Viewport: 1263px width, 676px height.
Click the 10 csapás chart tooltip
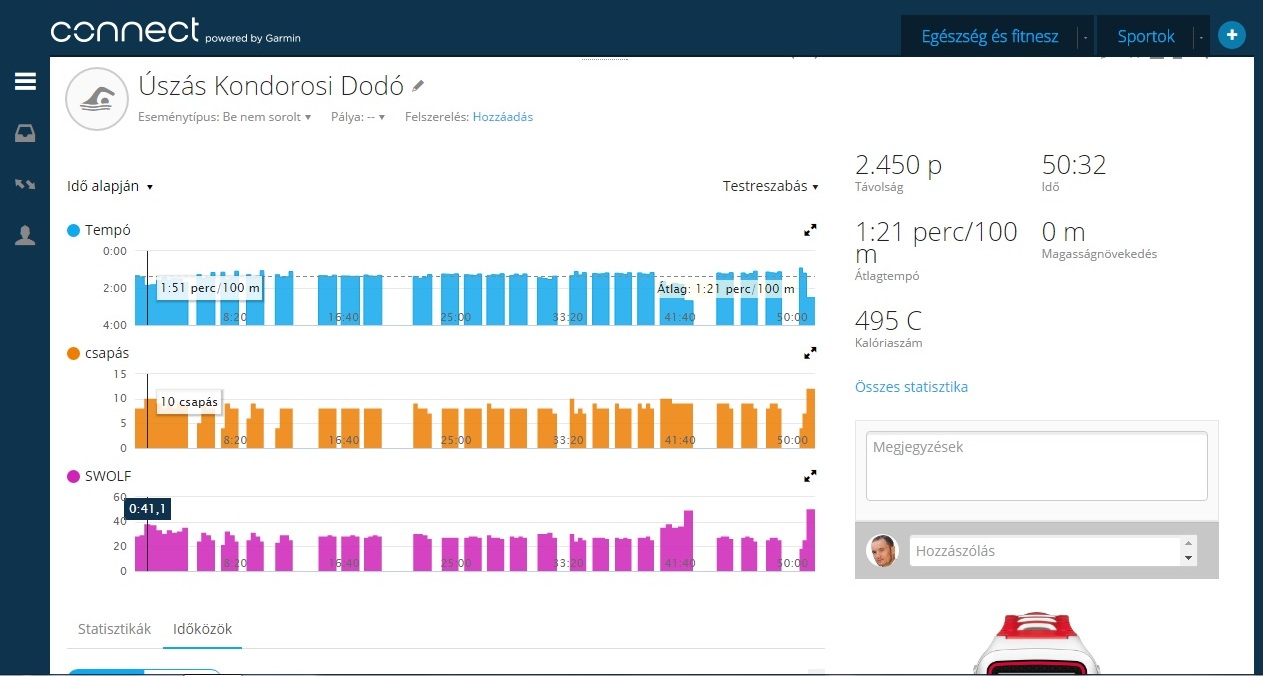coord(188,402)
